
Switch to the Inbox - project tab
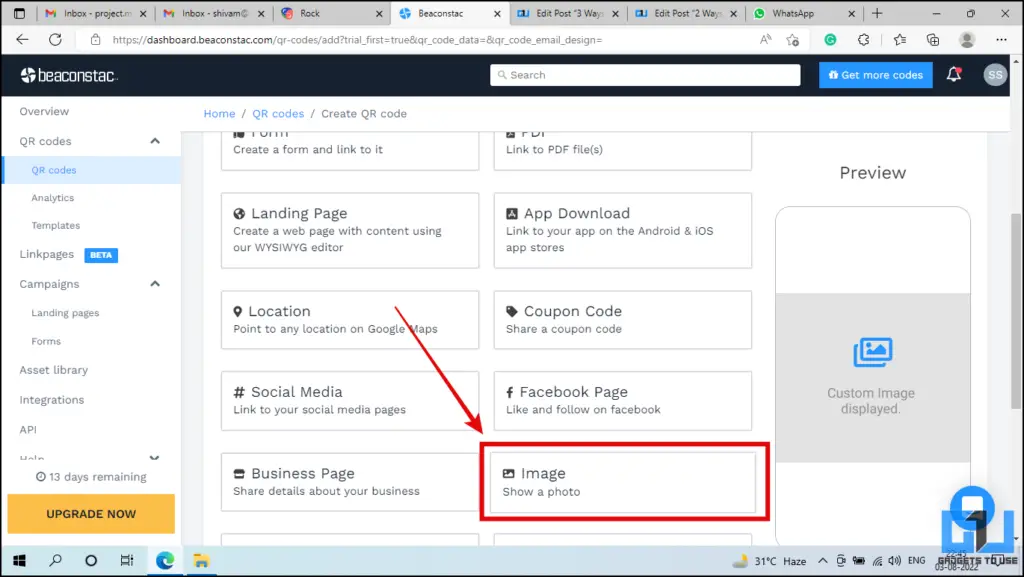pyautogui.click(x=96, y=13)
